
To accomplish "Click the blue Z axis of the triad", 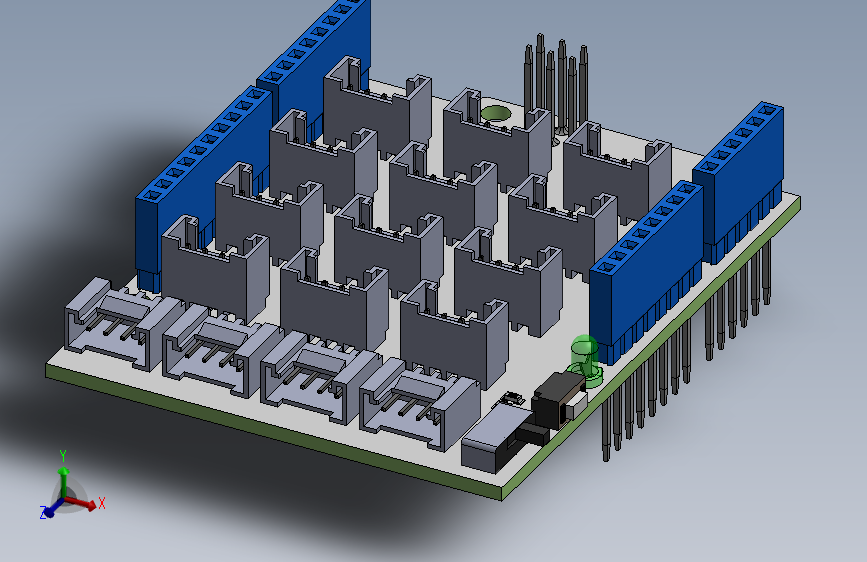I will (x=53, y=508).
